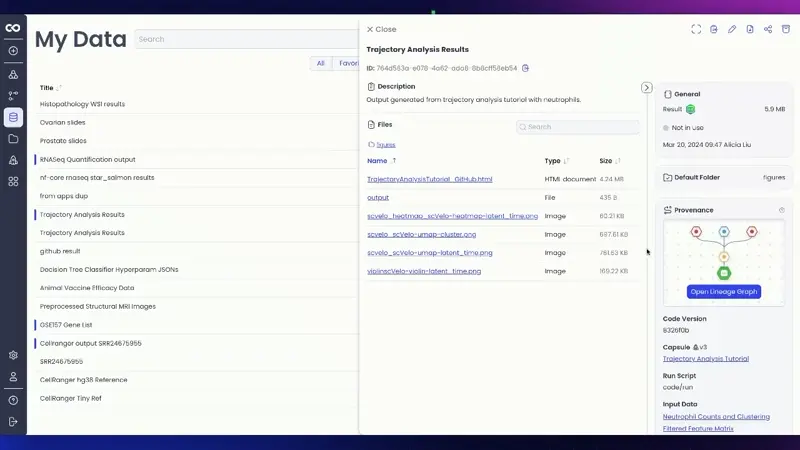Expand details panel to full screen
This screenshot has width=800, height=450.
696,29
